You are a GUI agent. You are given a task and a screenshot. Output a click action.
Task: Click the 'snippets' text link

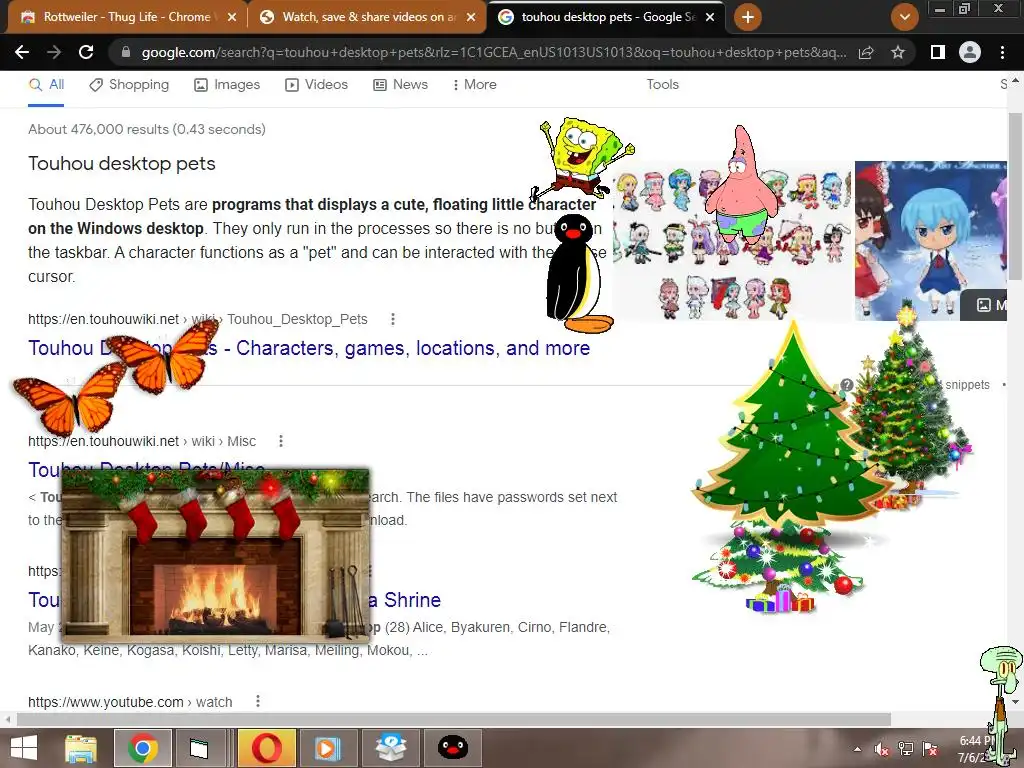pyautogui.click(x=967, y=385)
